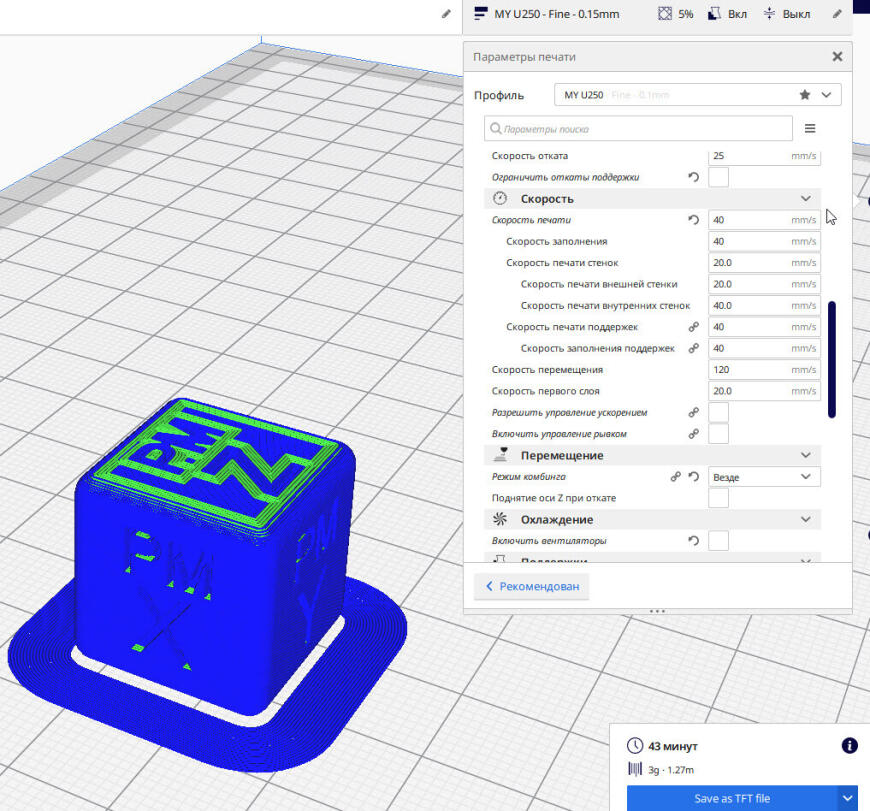Click the infill 5% icon
This screenshot has height=811, width=870.
click(665, 14)
